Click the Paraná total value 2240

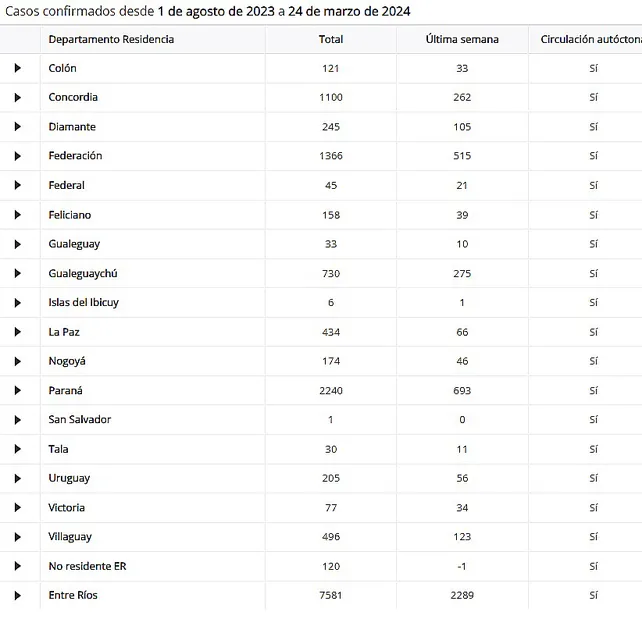331,390
